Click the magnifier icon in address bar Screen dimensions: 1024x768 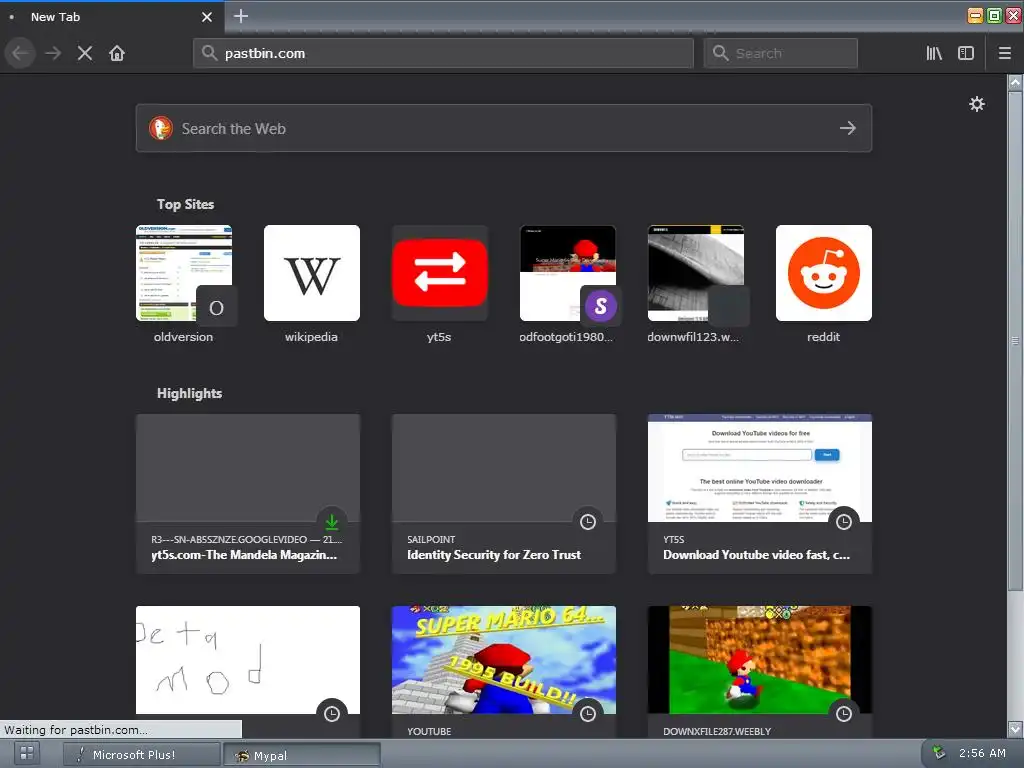(x=209, y=53)
